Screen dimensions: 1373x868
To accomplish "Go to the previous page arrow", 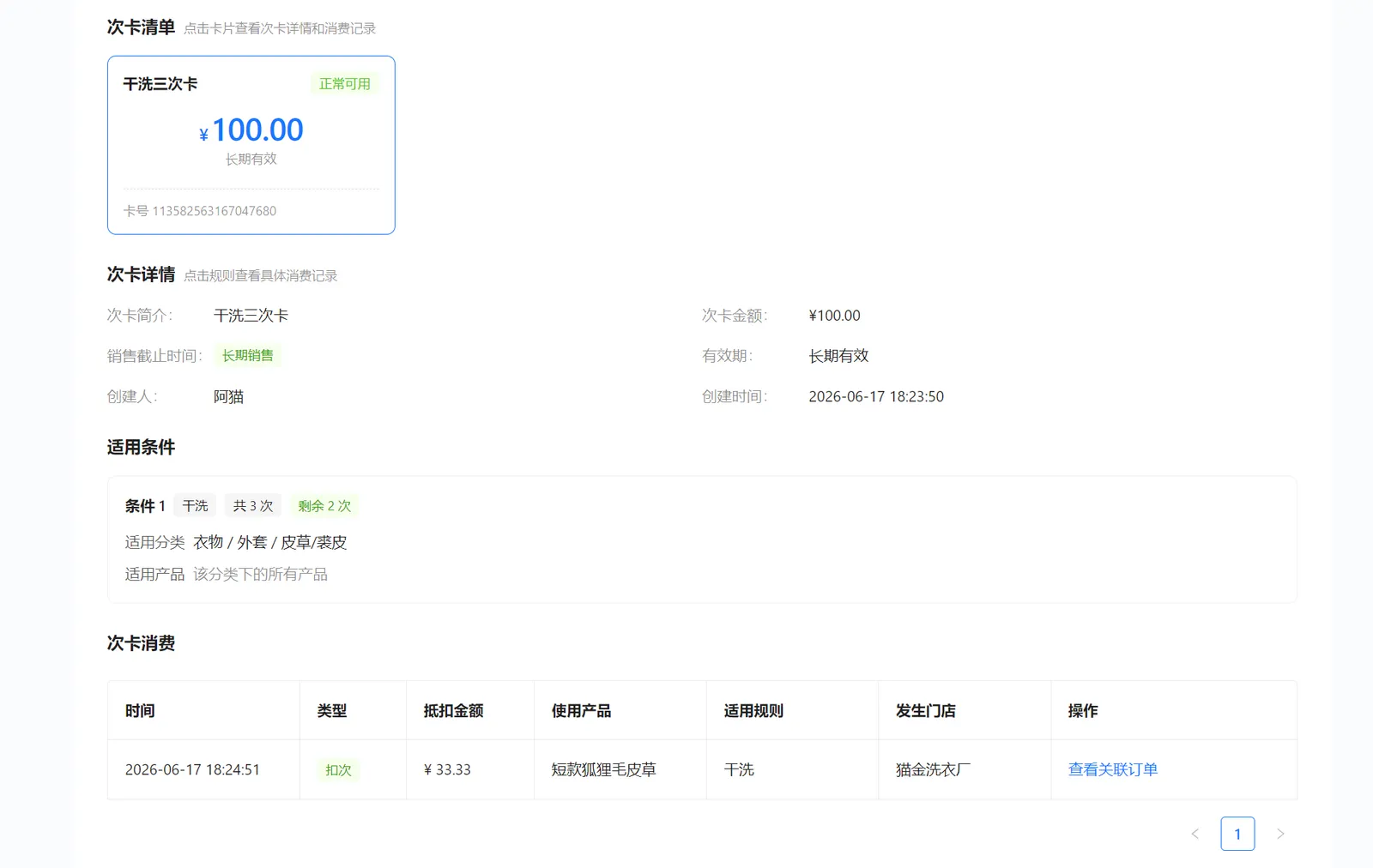I will 1195,834.
